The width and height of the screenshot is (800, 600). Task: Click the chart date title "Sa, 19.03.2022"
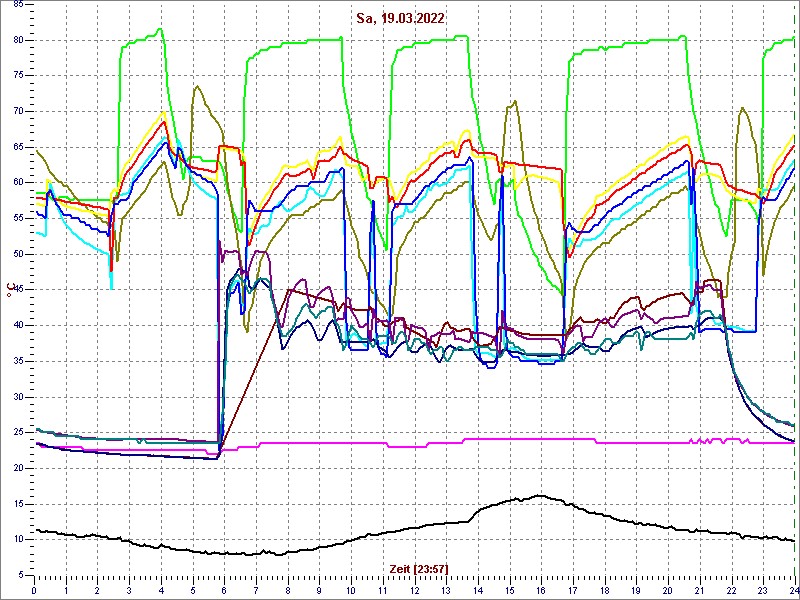pyautogui.click(x=399, y=19)
